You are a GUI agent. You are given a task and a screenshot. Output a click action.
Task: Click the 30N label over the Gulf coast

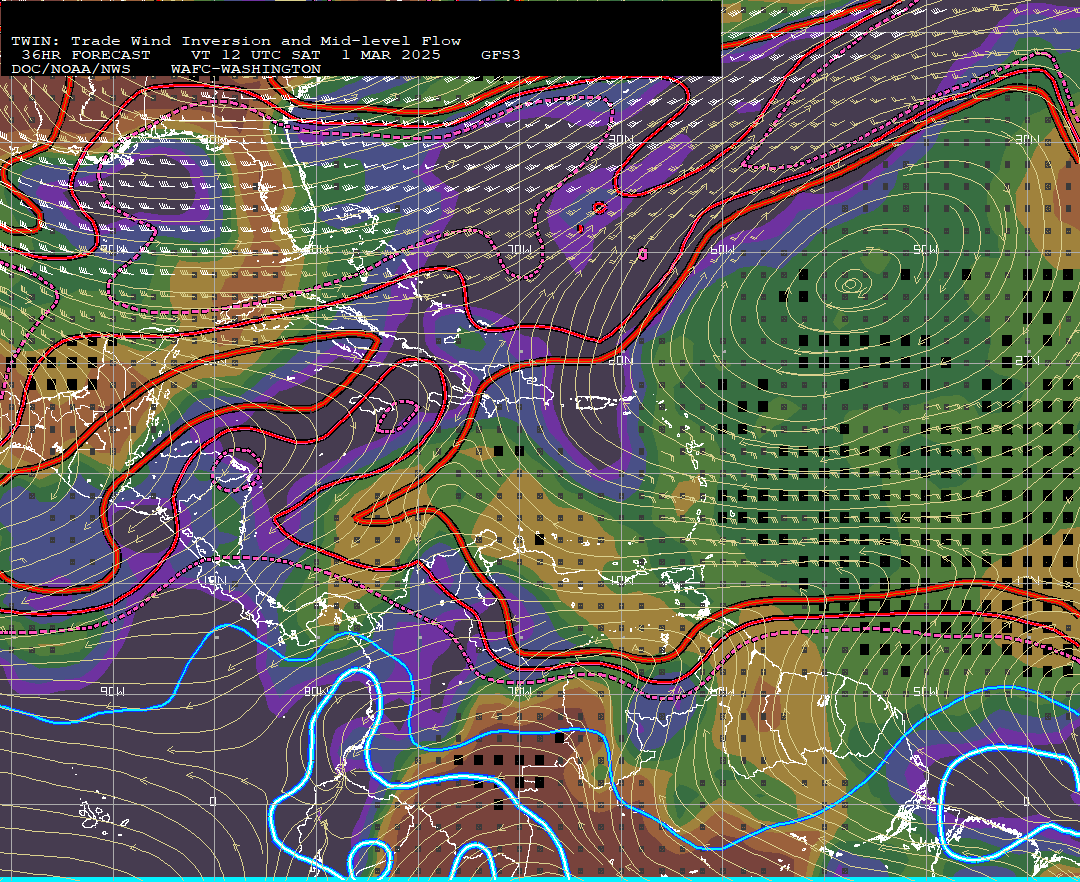[x=214, y=140]
